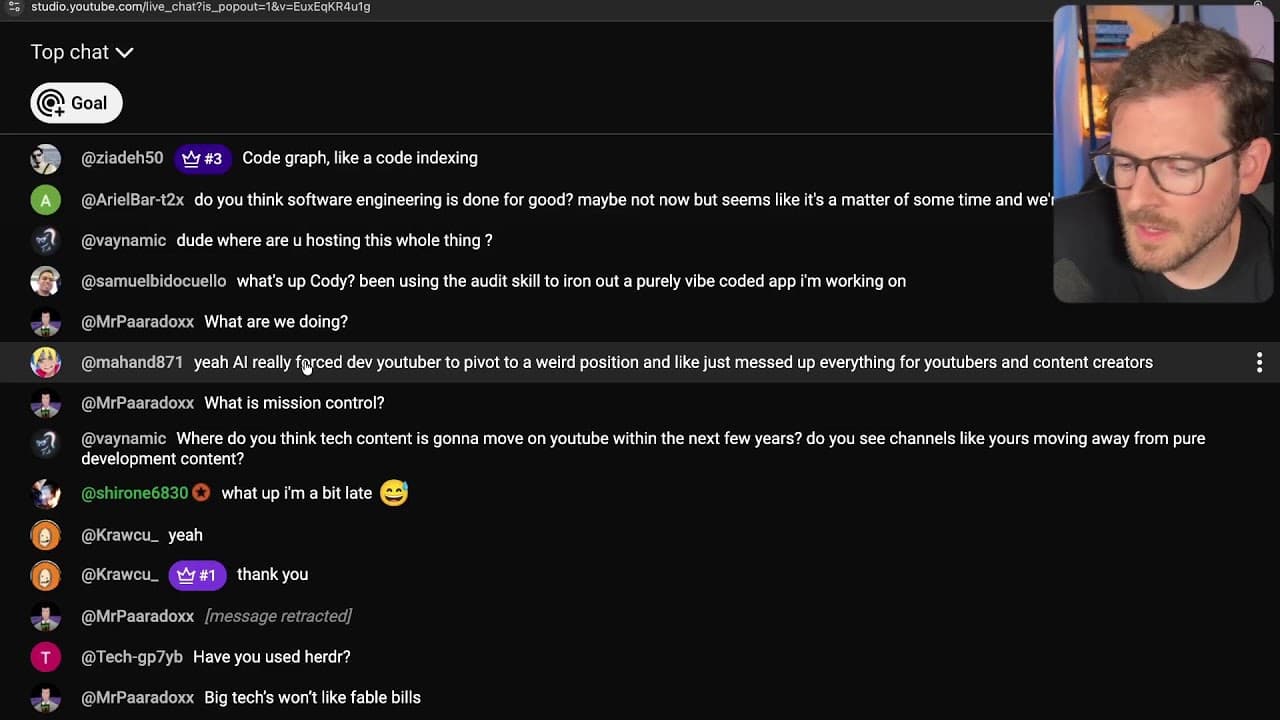Click the studio.youtube.com URL field
This screenshot has height=720, width=1280.
(x=200, y=7)
